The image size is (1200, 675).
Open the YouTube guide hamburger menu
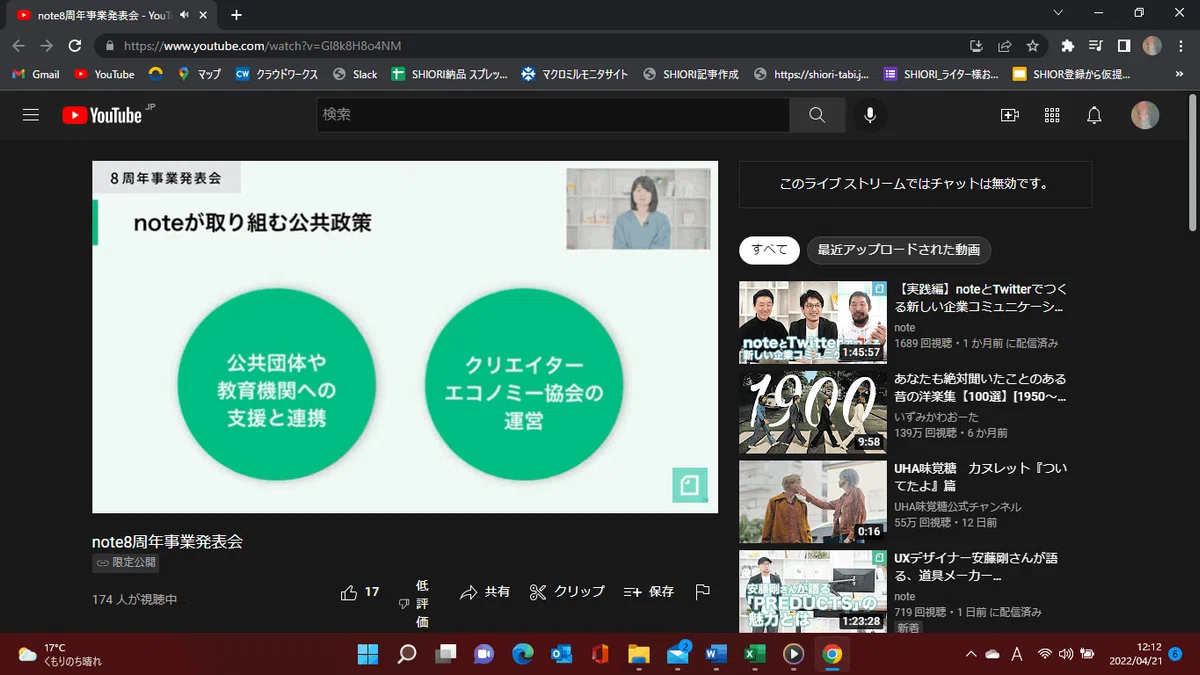click(x=31, y=115)
